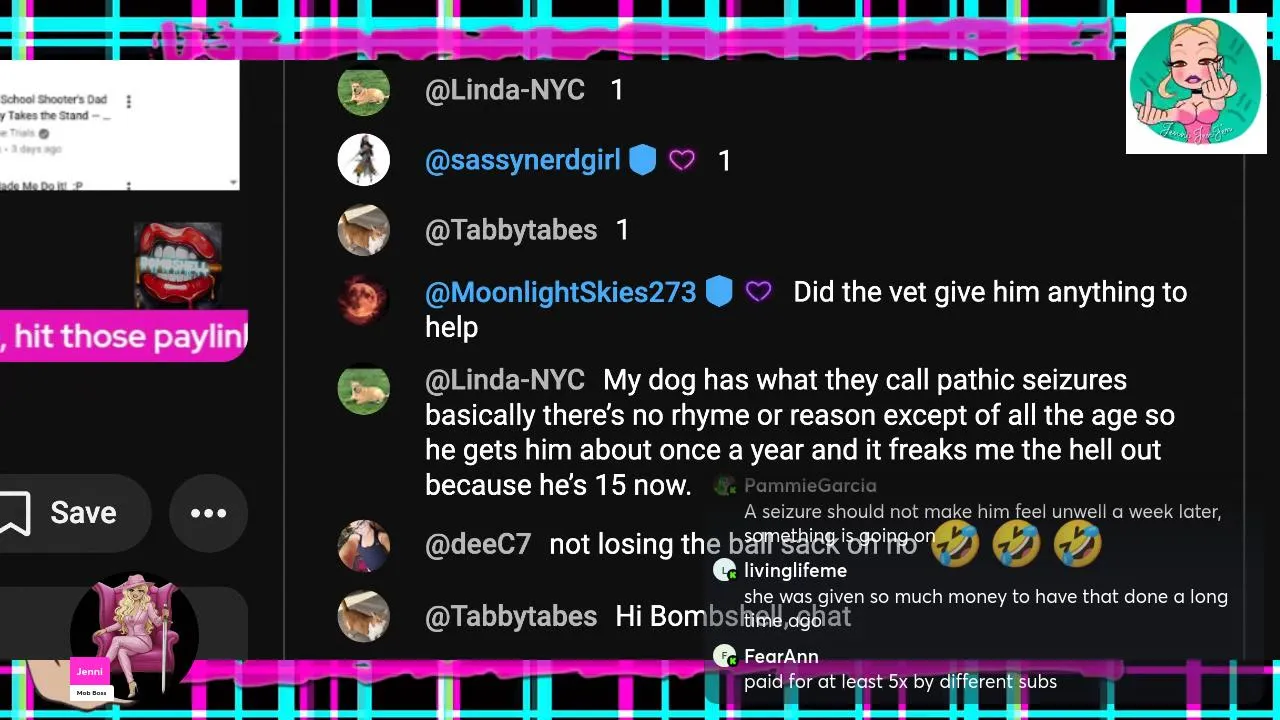The image size is (1280, 720).
Task: Click the deeC7 profile avatar
Action: 363,546
